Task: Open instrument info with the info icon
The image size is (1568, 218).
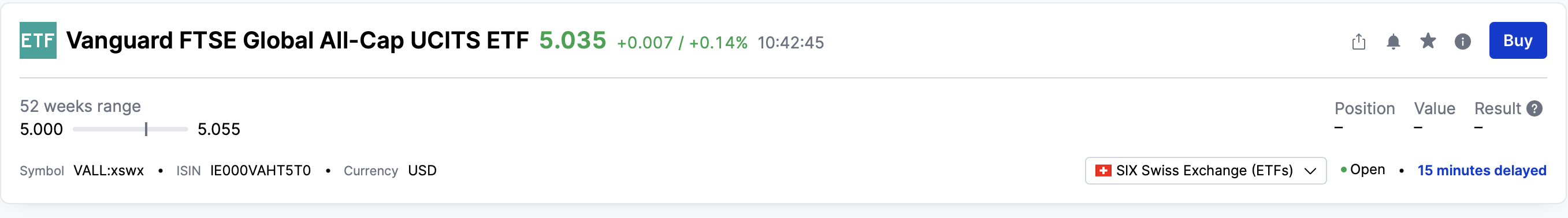Action: 1462,42
